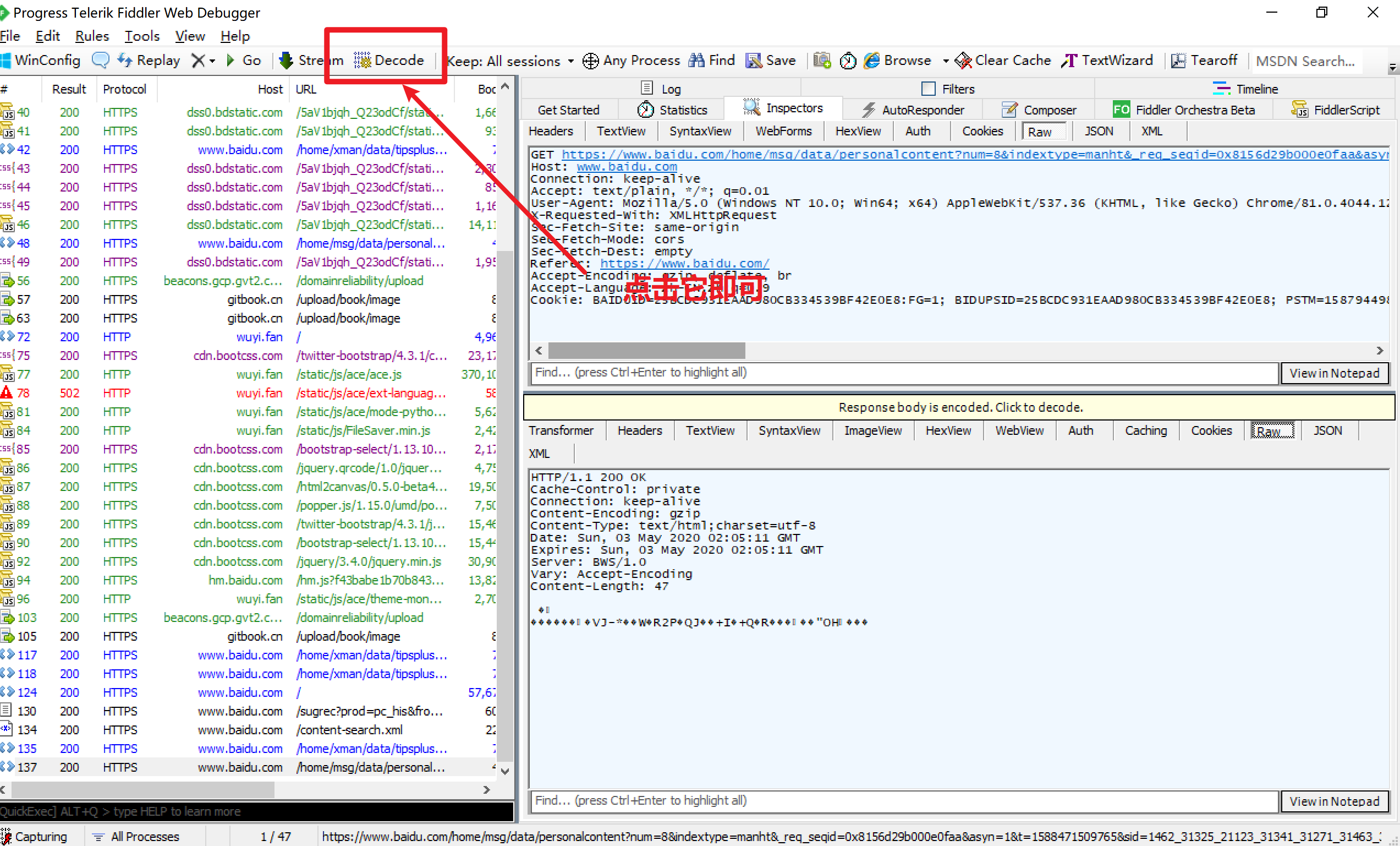Open the Timeline tab

(x=1245, y=89)
